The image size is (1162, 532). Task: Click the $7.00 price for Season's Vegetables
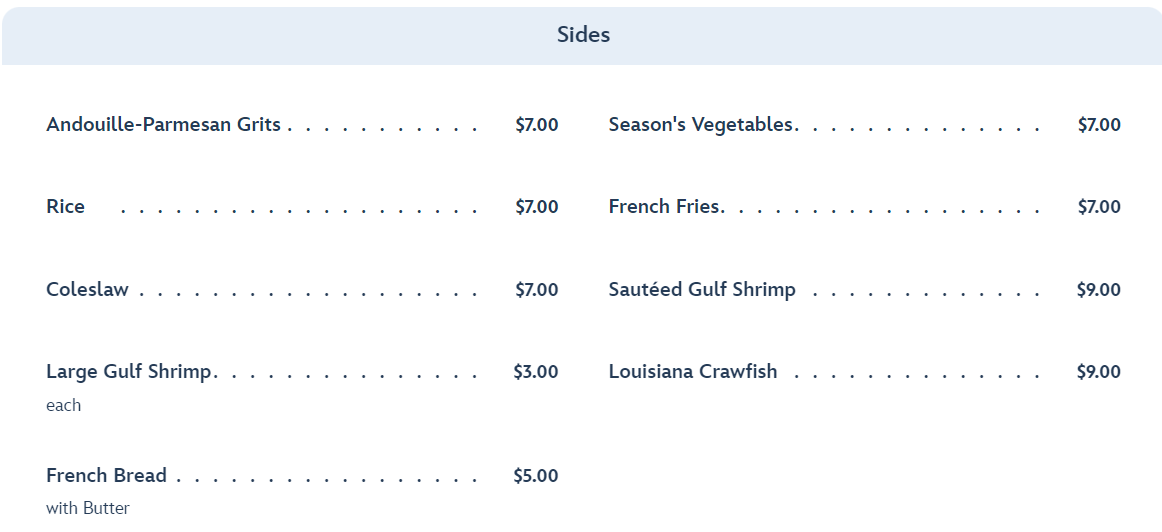pos(1099,125)
